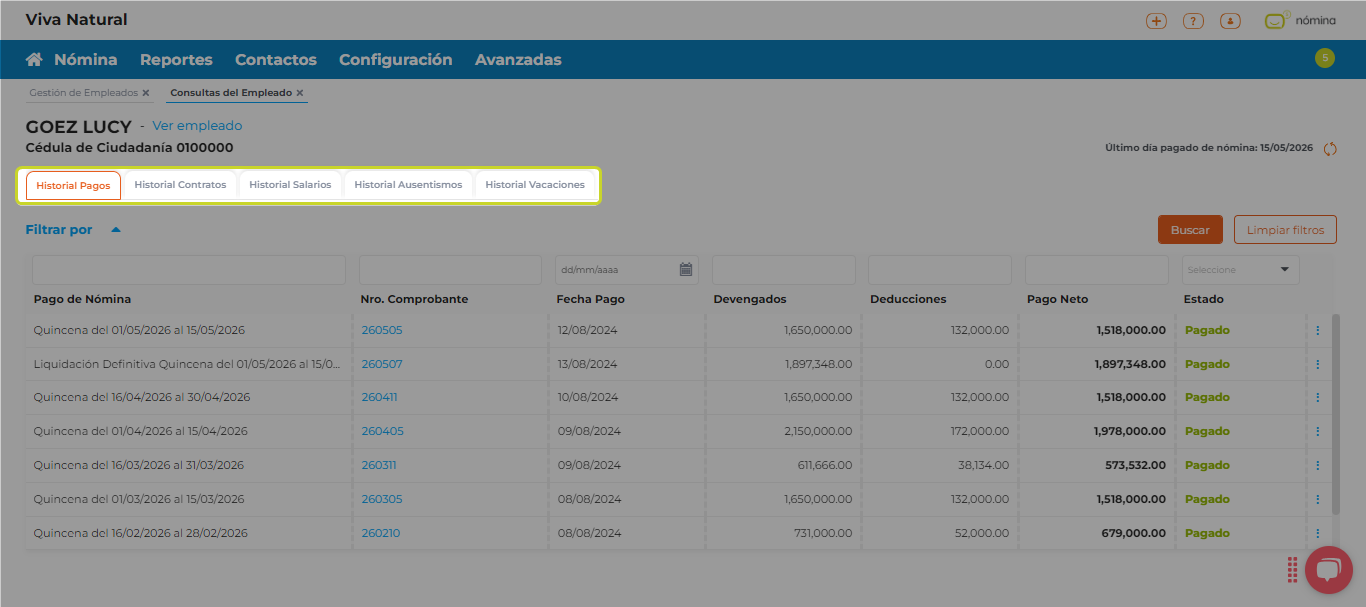
Task: Open row options for comprobante 260507
Action: [x=1317, y=364]
